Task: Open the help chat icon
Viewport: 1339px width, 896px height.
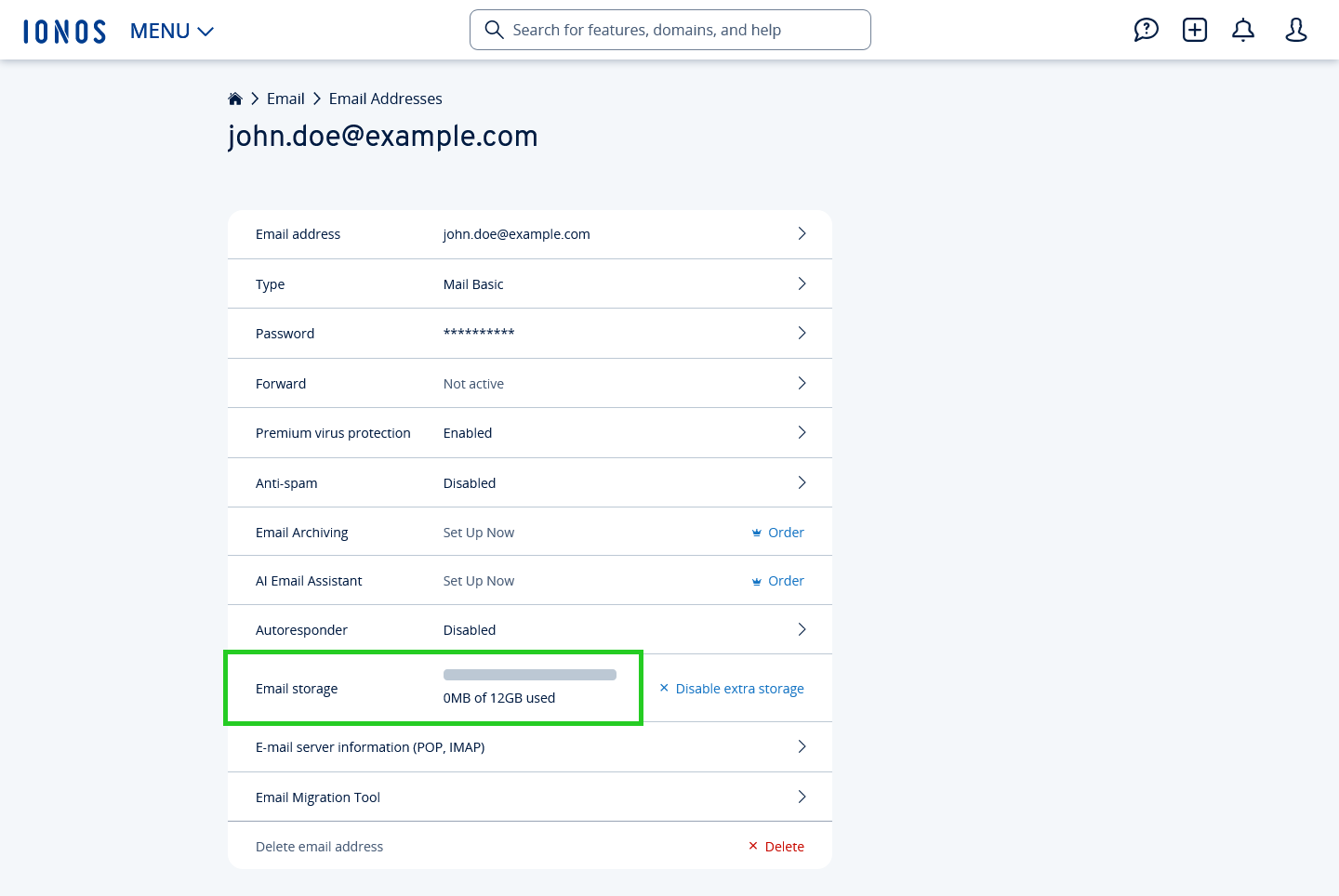Action: point(1146,30)
